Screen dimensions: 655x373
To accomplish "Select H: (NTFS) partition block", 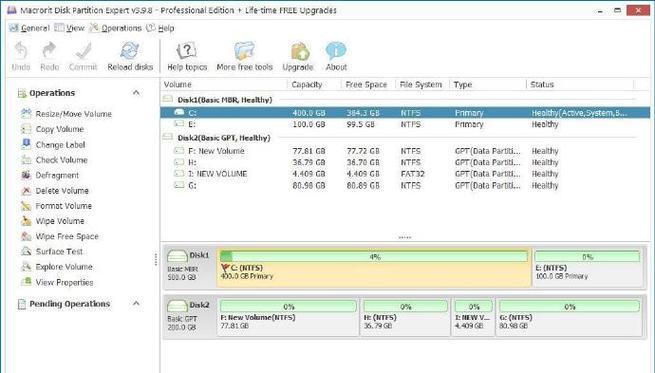I will coord(405,317).
